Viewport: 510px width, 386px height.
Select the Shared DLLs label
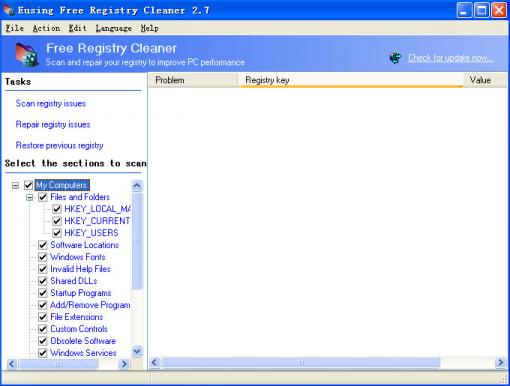point(74,281)
